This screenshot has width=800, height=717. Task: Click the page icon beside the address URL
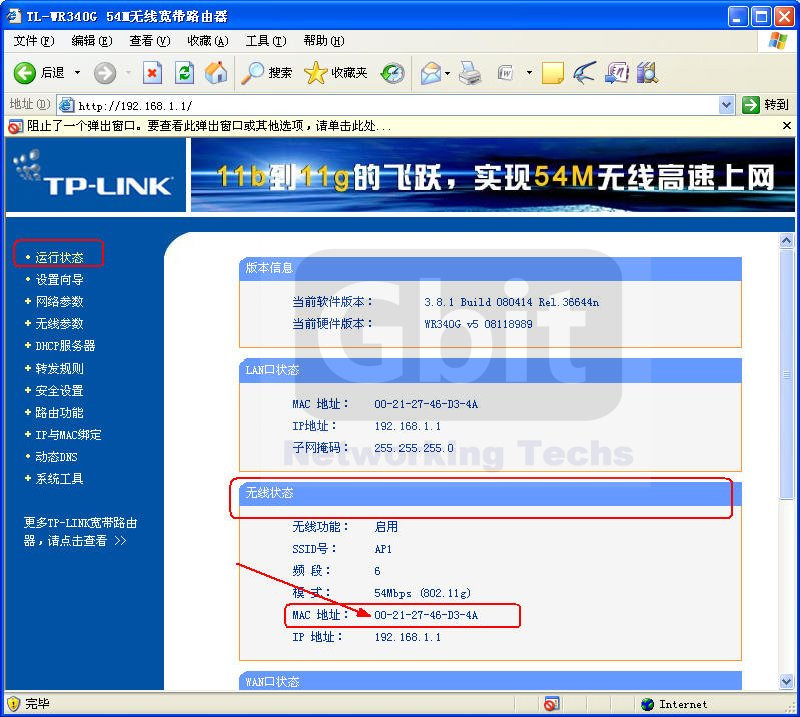point(67,106)
